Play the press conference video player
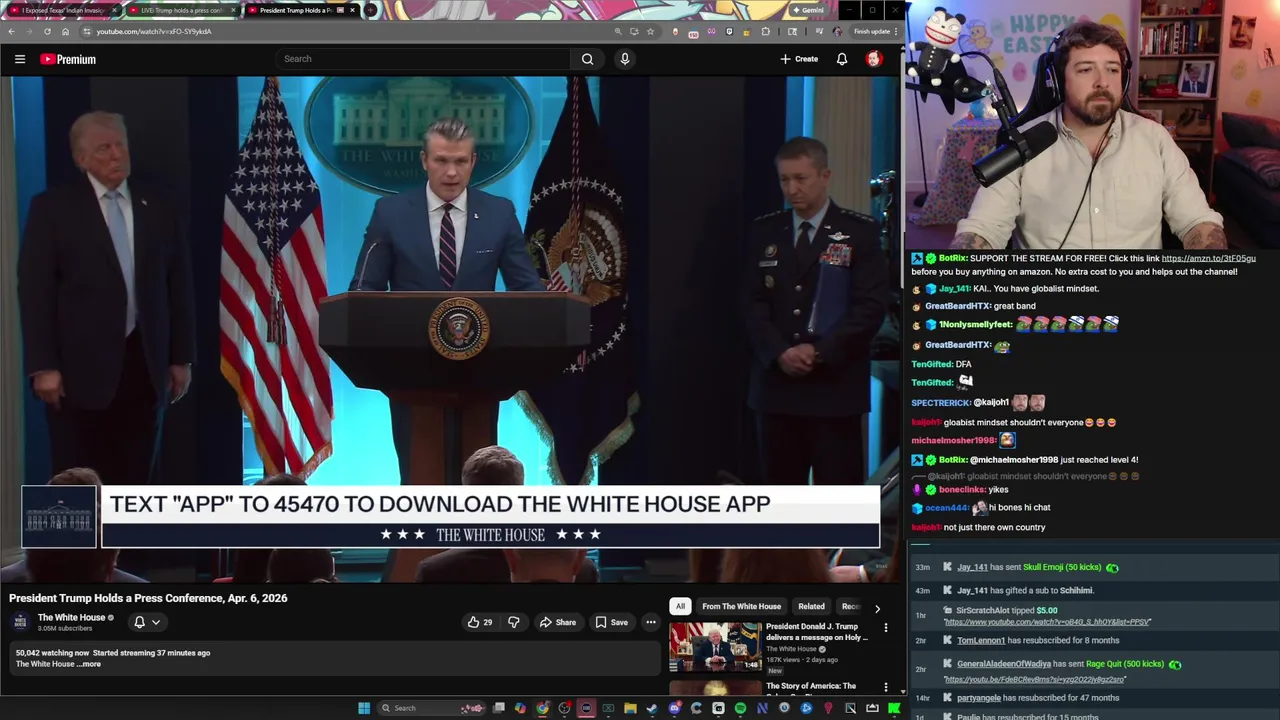The image size is (1280, 720). pos(450,330)
